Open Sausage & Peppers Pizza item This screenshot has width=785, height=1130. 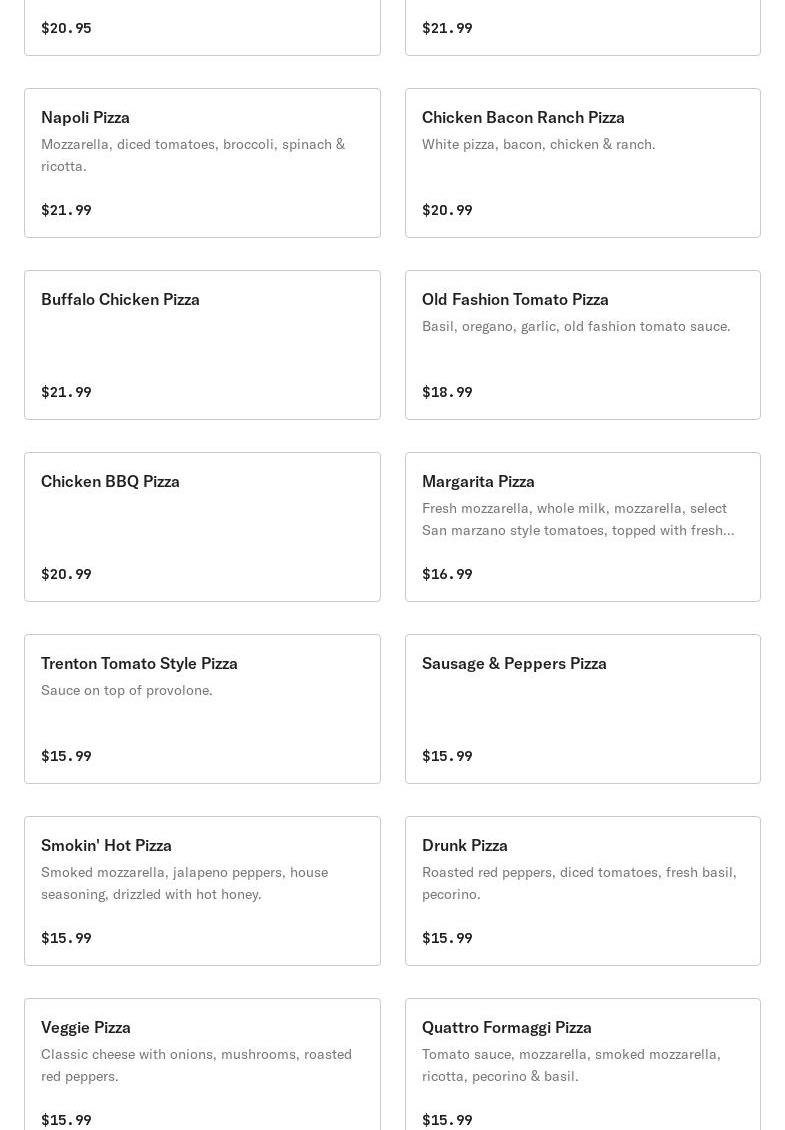(x=582, y=709)
